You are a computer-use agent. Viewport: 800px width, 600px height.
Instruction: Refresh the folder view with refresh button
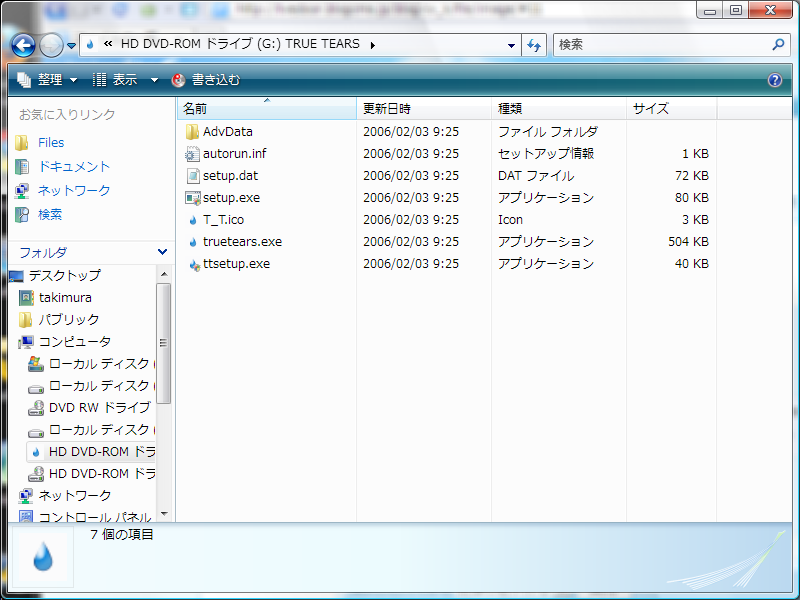tap(534, 45)
